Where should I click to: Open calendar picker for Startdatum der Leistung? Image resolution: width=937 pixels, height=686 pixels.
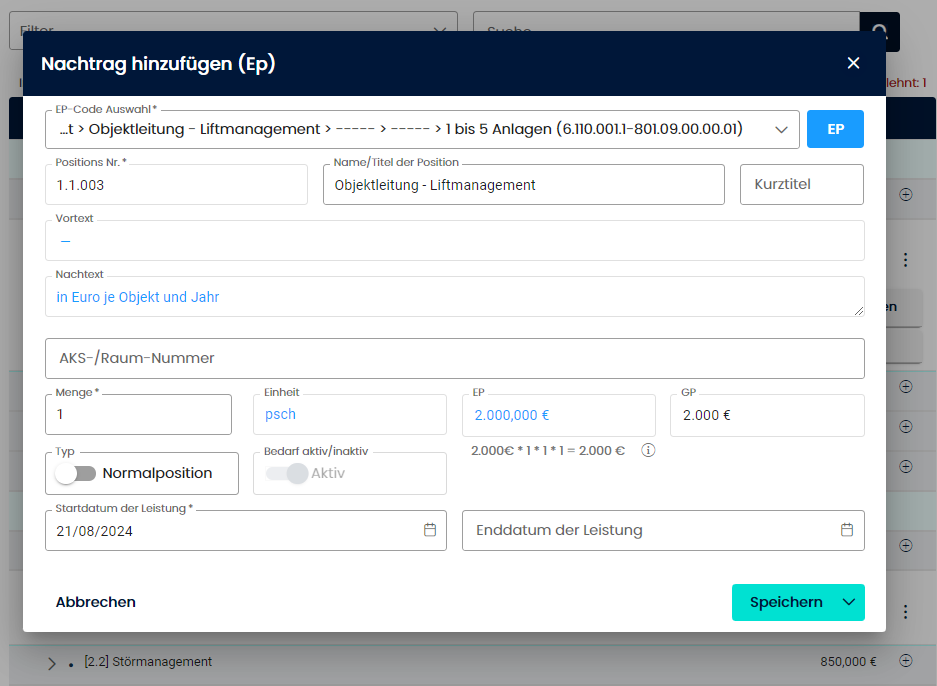(x=430, y=530)
